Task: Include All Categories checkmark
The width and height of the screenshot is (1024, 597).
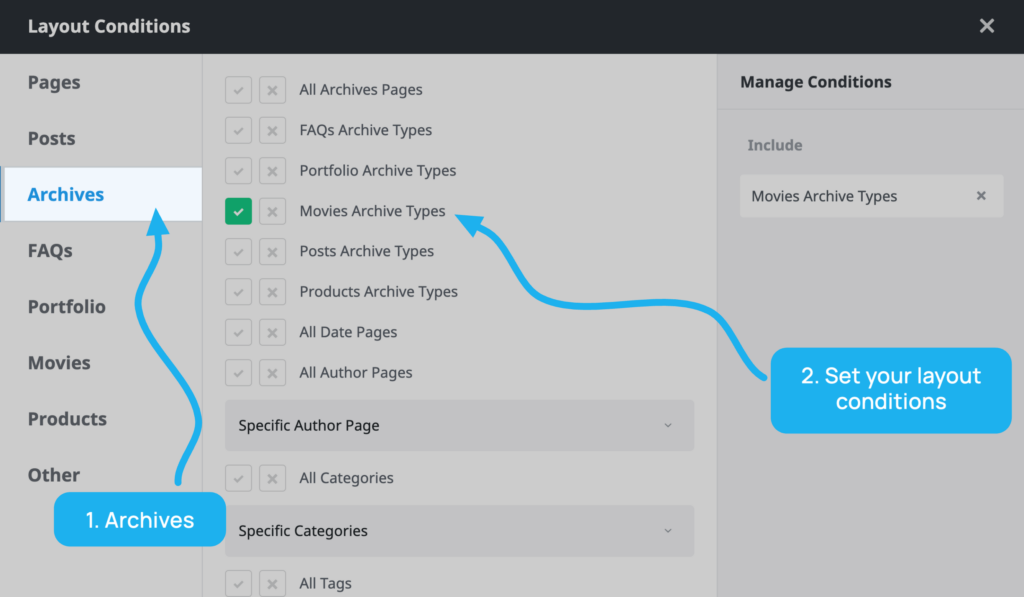Action: tap(238, 478)
